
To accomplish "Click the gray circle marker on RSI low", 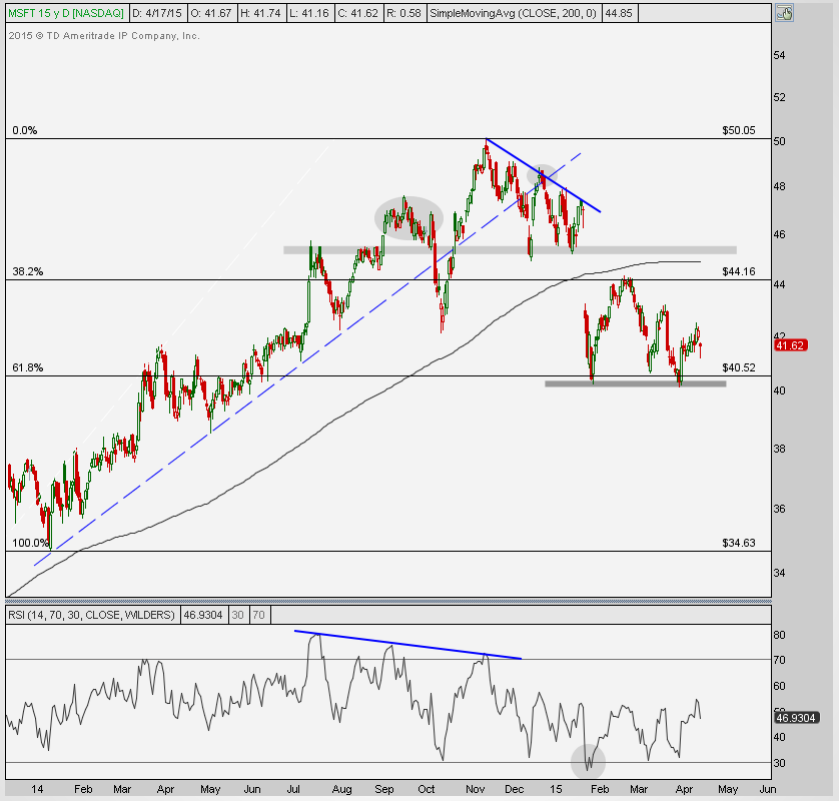I will pyautogui.click(x=588, y=761).
